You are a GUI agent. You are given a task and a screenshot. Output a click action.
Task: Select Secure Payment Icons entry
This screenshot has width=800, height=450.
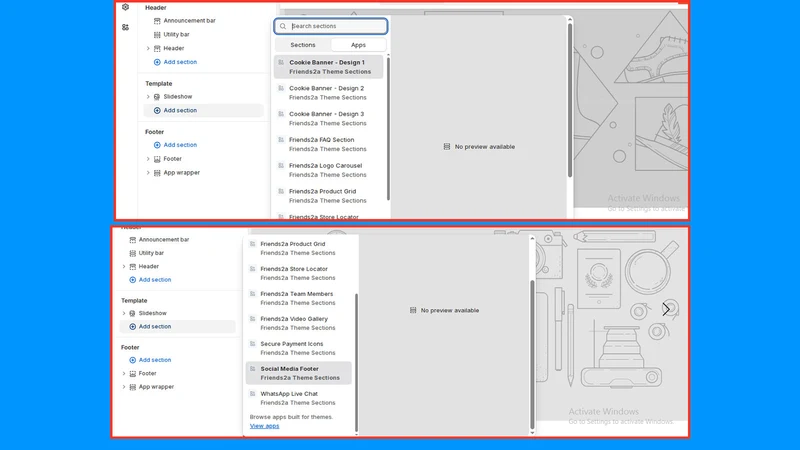[299, 348]
